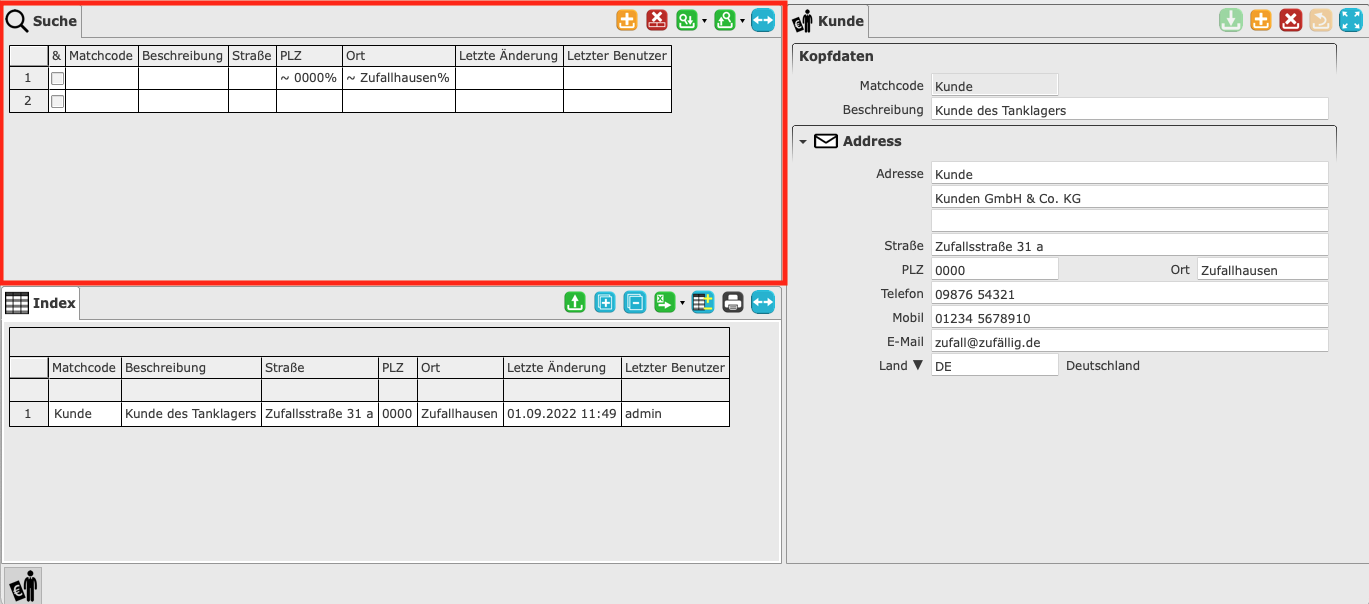The image size is (1369, 604).
Task: Click the blue collapse-all minus icon in Index
Action: click(635, 302)
